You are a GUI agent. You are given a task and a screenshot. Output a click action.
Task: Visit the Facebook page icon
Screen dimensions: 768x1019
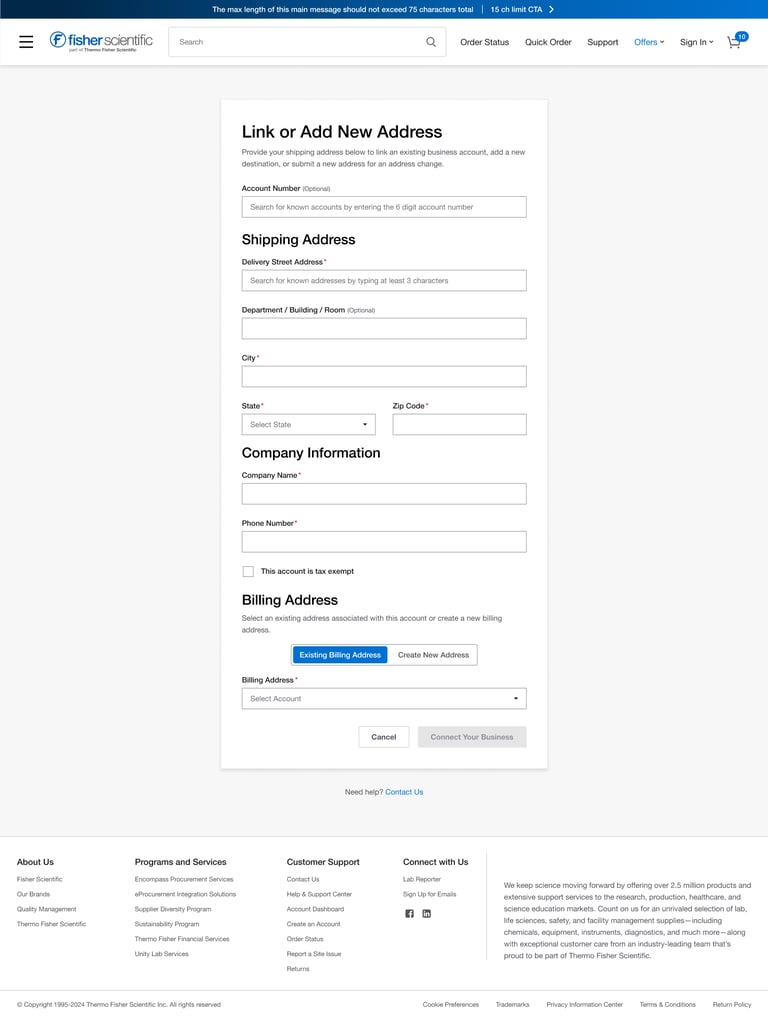tap(409, 914)
